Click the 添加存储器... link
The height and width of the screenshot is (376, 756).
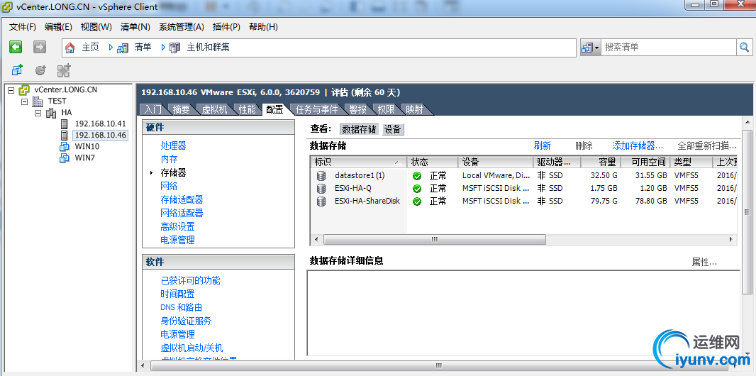(638, 146)
